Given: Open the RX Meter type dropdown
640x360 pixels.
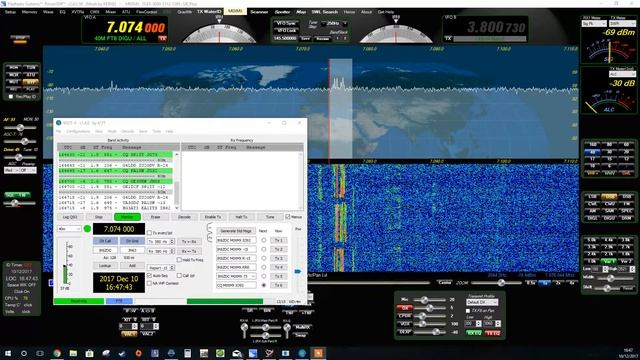Looking at the screenshot, I should 594,24.
